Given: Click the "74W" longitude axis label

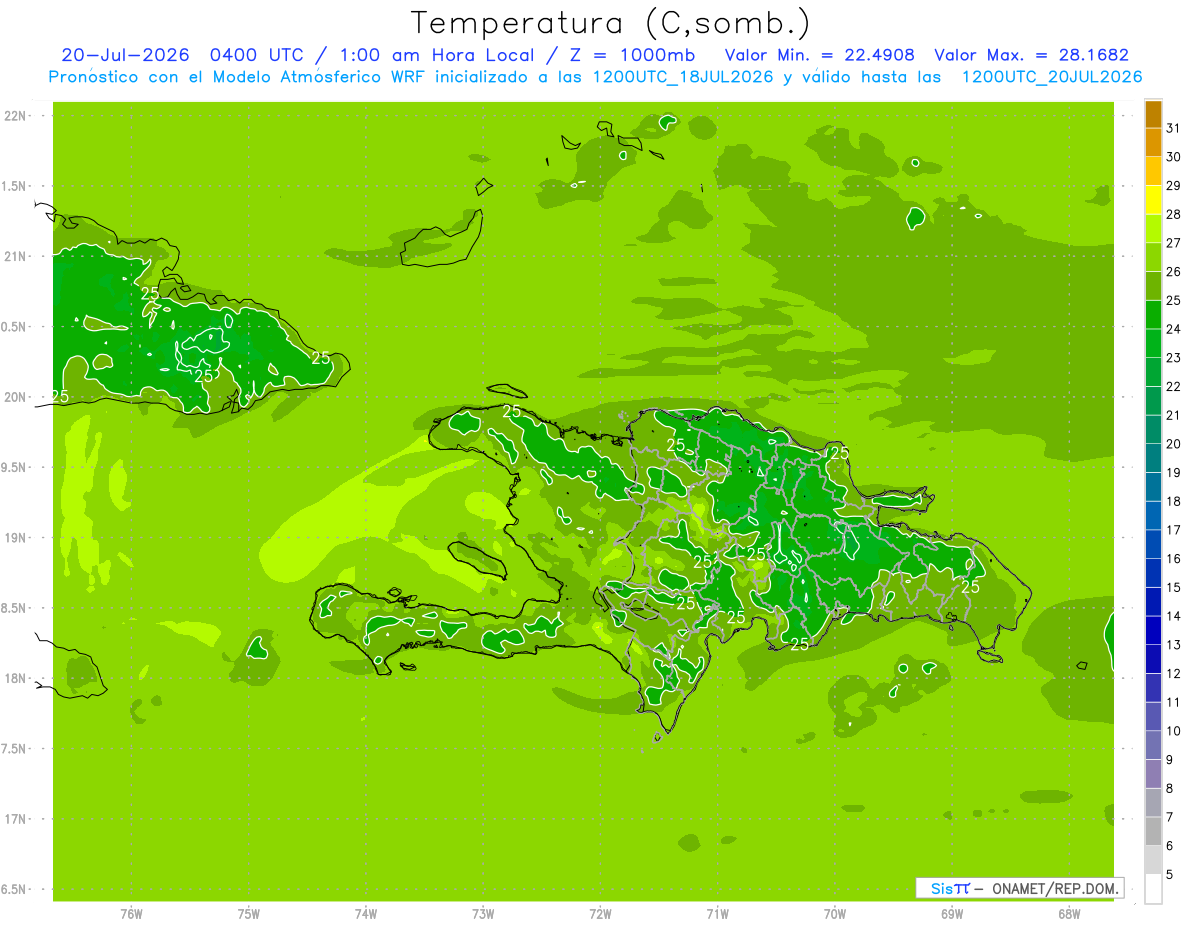Looking at the screenshot, I should point(366,913).
